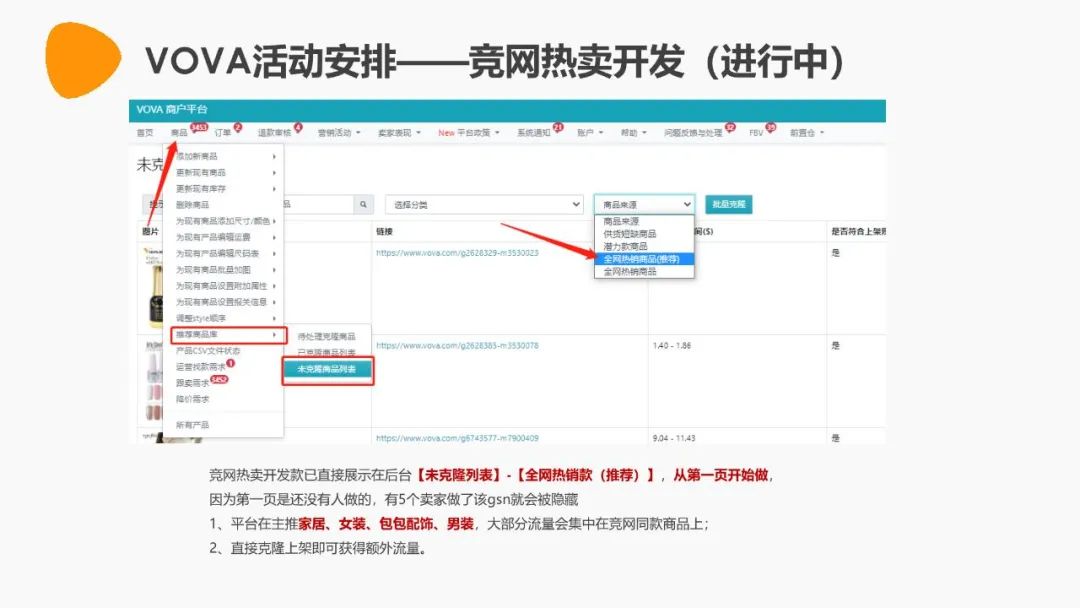Choose 待处理克隆商品 in the submenu
The image size is (1080, 608).
327,337
